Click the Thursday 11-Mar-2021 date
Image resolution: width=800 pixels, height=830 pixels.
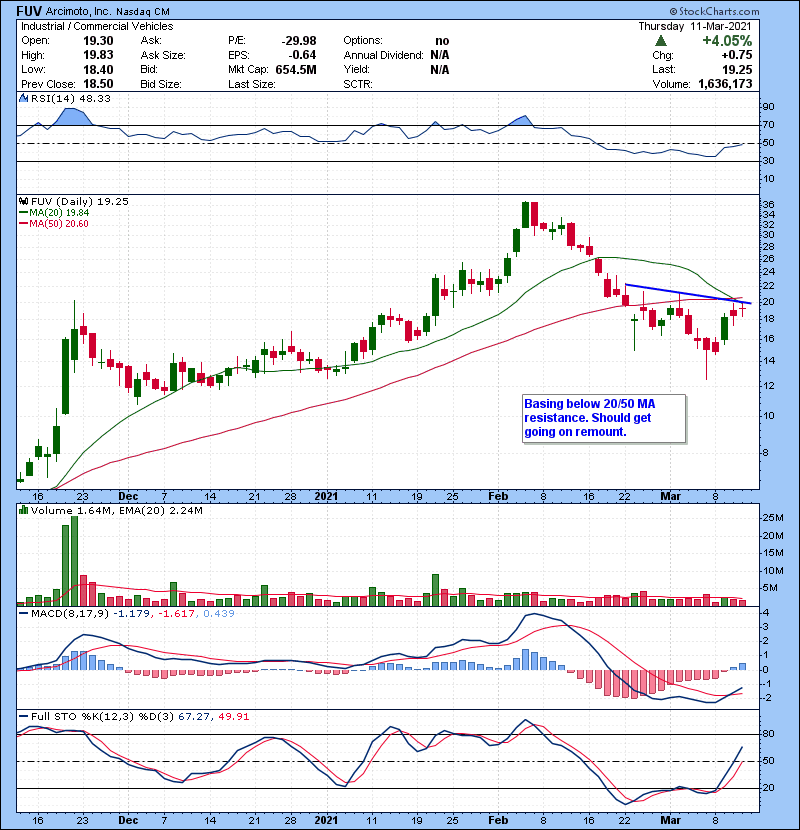tap(695, 26)
